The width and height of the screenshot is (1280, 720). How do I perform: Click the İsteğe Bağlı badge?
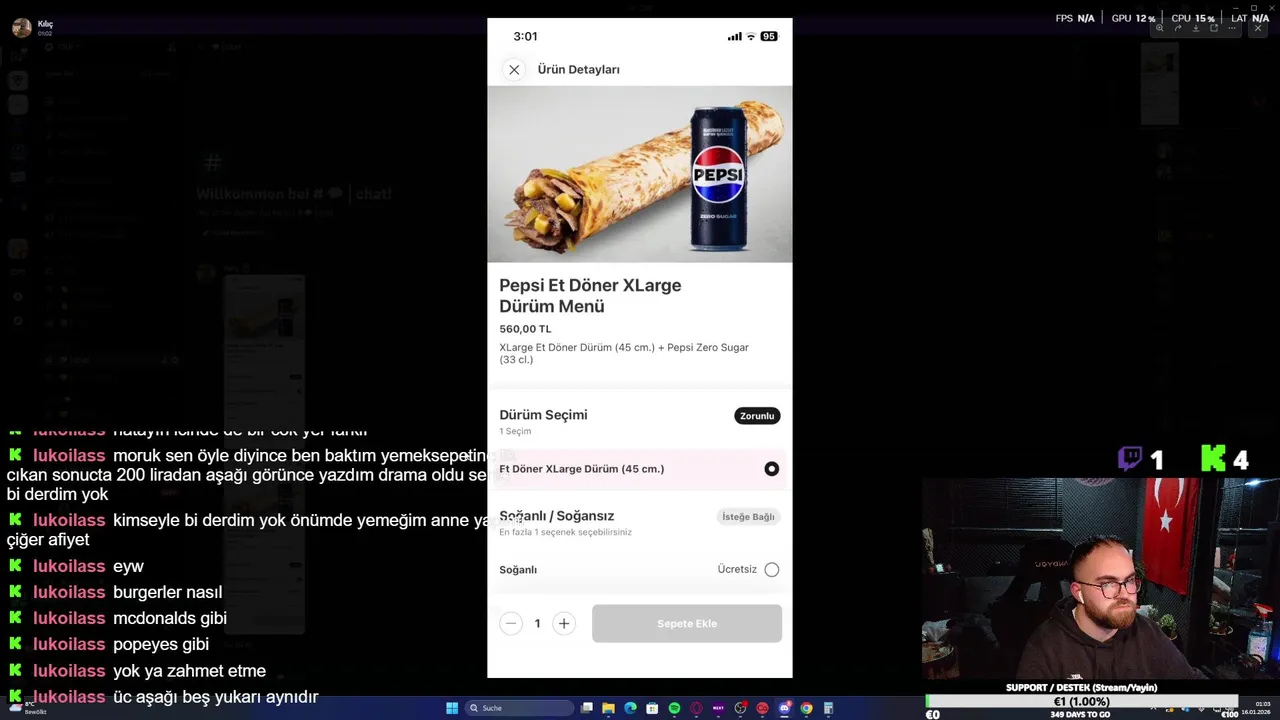coord(749,517)
